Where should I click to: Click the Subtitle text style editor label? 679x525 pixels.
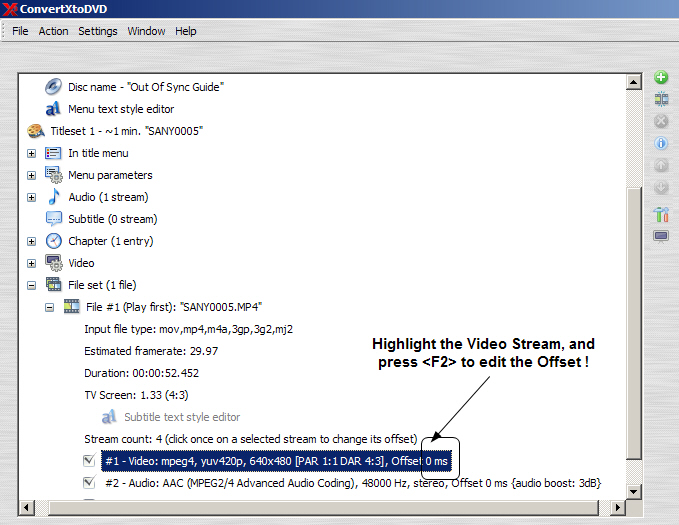[x=182, y=417]
